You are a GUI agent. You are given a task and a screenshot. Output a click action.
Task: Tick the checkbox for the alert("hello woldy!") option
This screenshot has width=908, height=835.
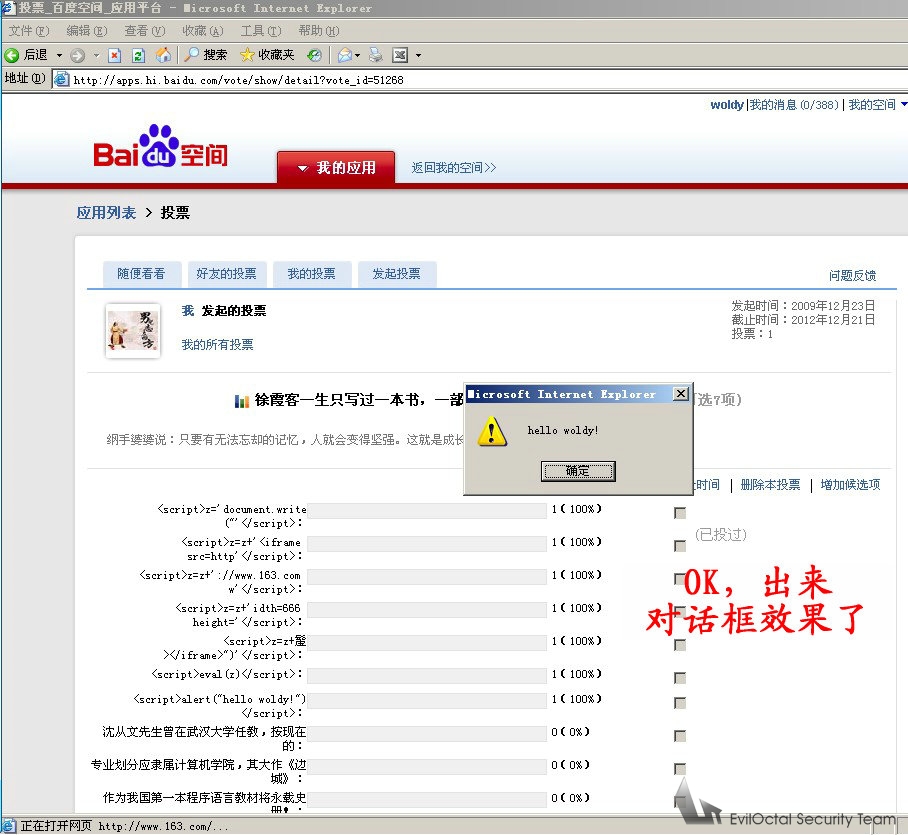pos(680,703)
